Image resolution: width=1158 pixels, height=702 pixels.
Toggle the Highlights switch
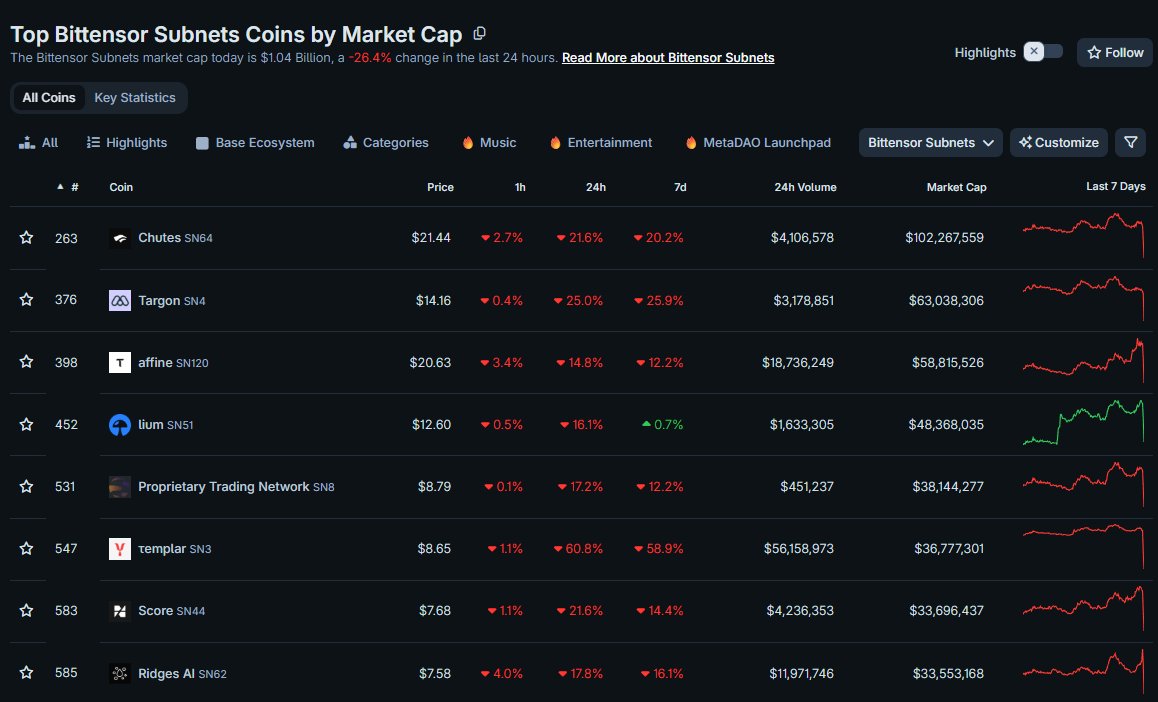click(x=1043, y=52)
